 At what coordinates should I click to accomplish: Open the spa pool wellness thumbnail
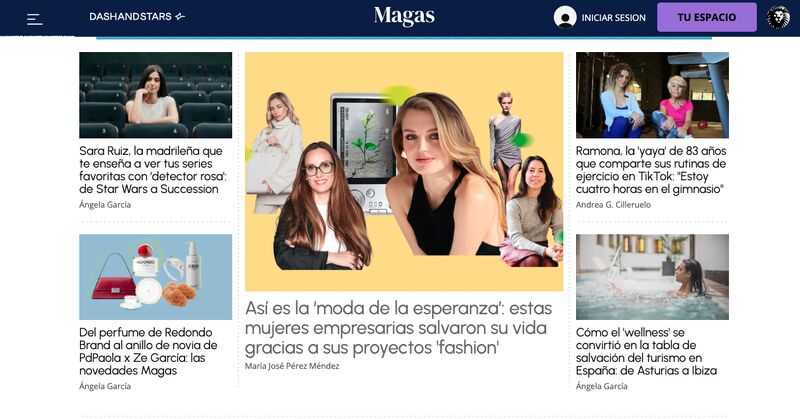(652, 277)
